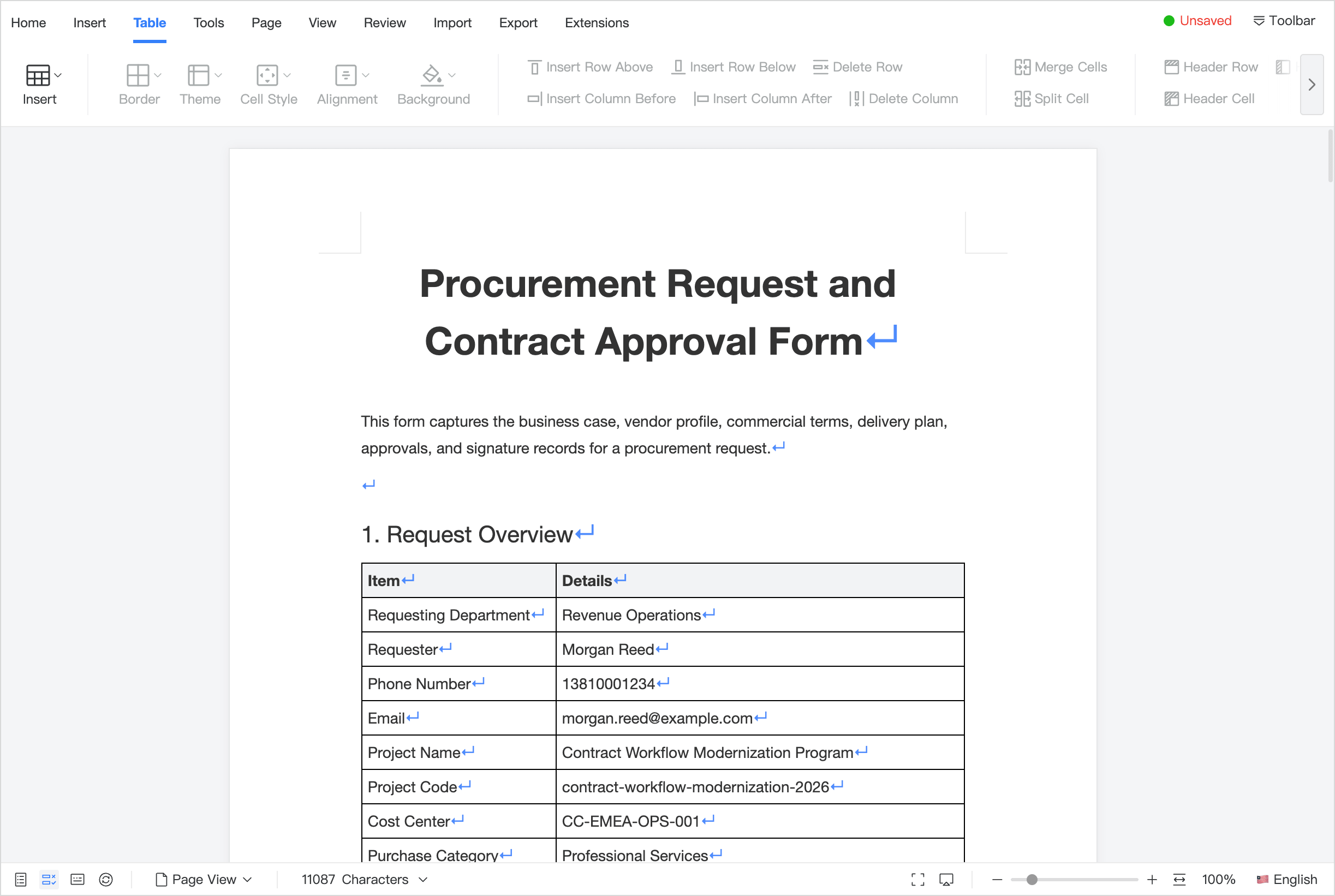Viewport: 1335px width, 896px height.
Task: Open the Review tab
Action: (x=385, y=23)
